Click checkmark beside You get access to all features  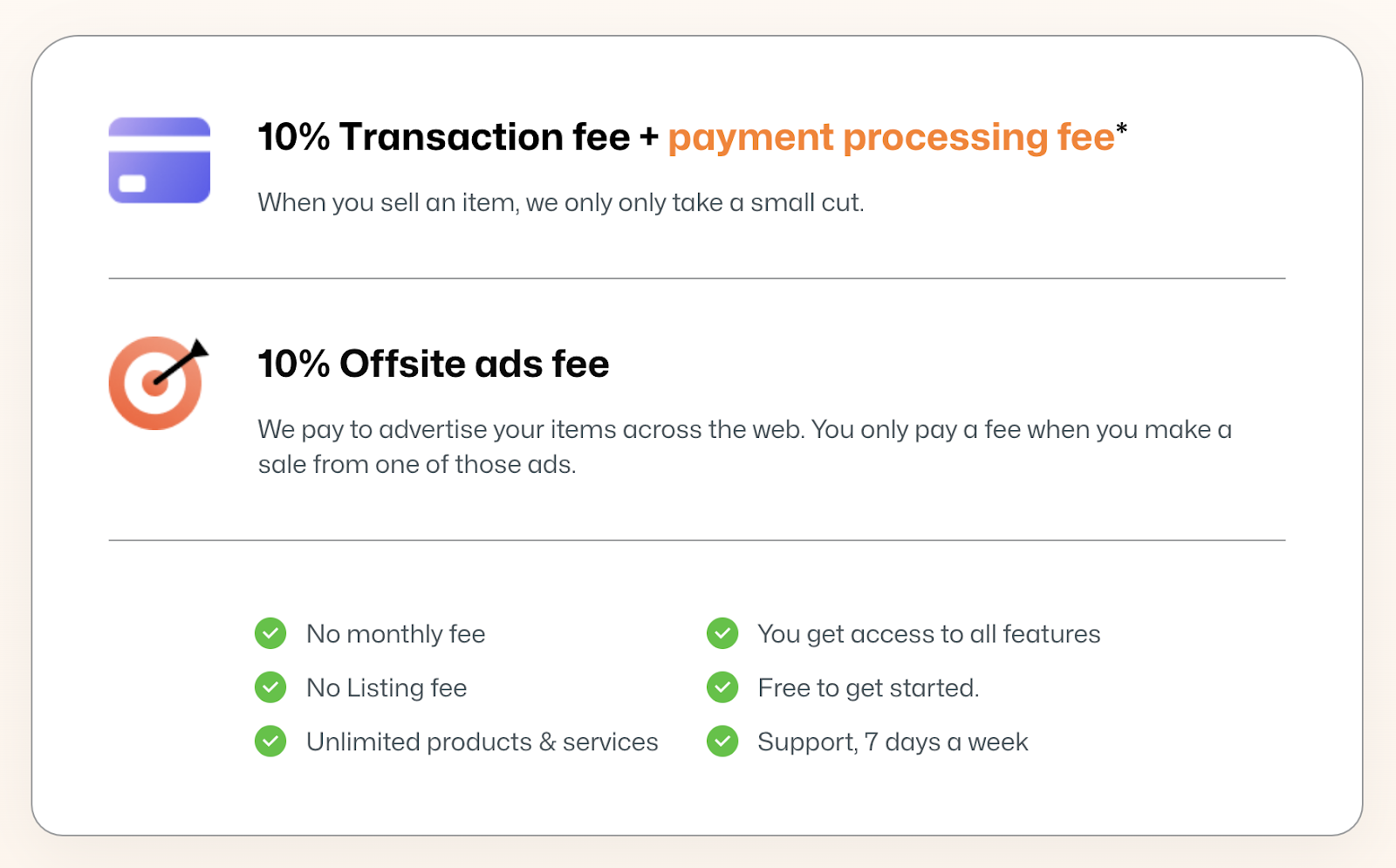722,633
